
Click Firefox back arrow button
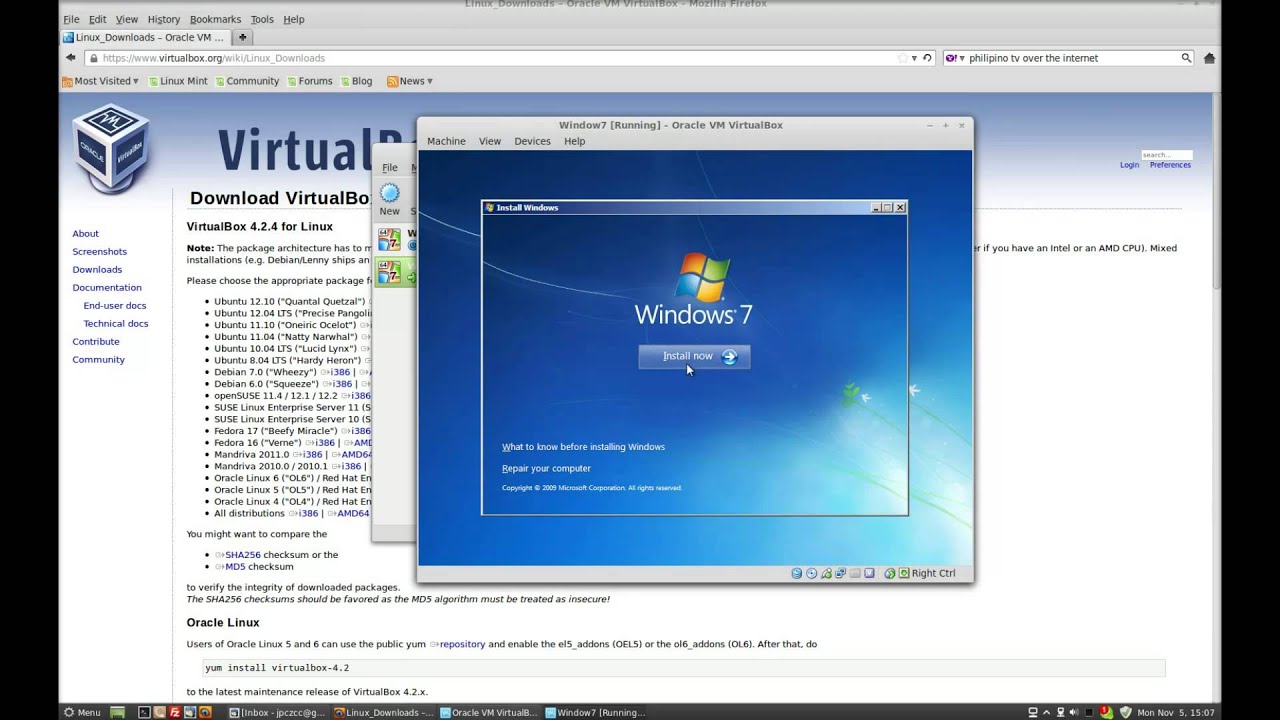point(70,58)
